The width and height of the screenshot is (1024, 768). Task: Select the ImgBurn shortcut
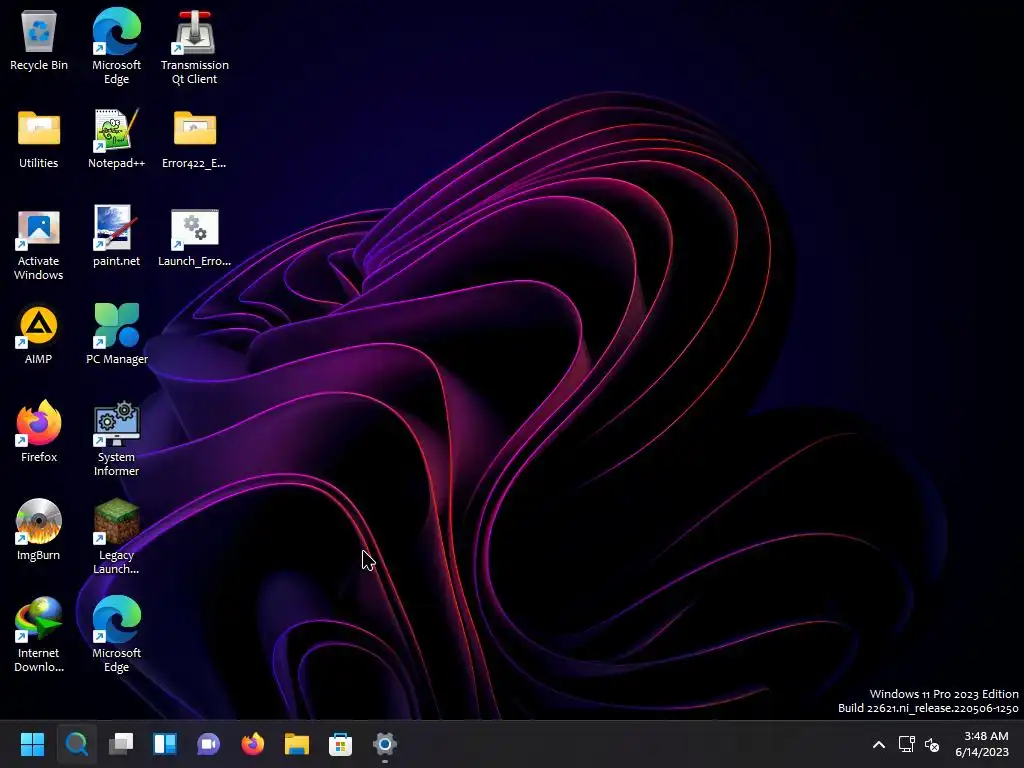point(39,529)
